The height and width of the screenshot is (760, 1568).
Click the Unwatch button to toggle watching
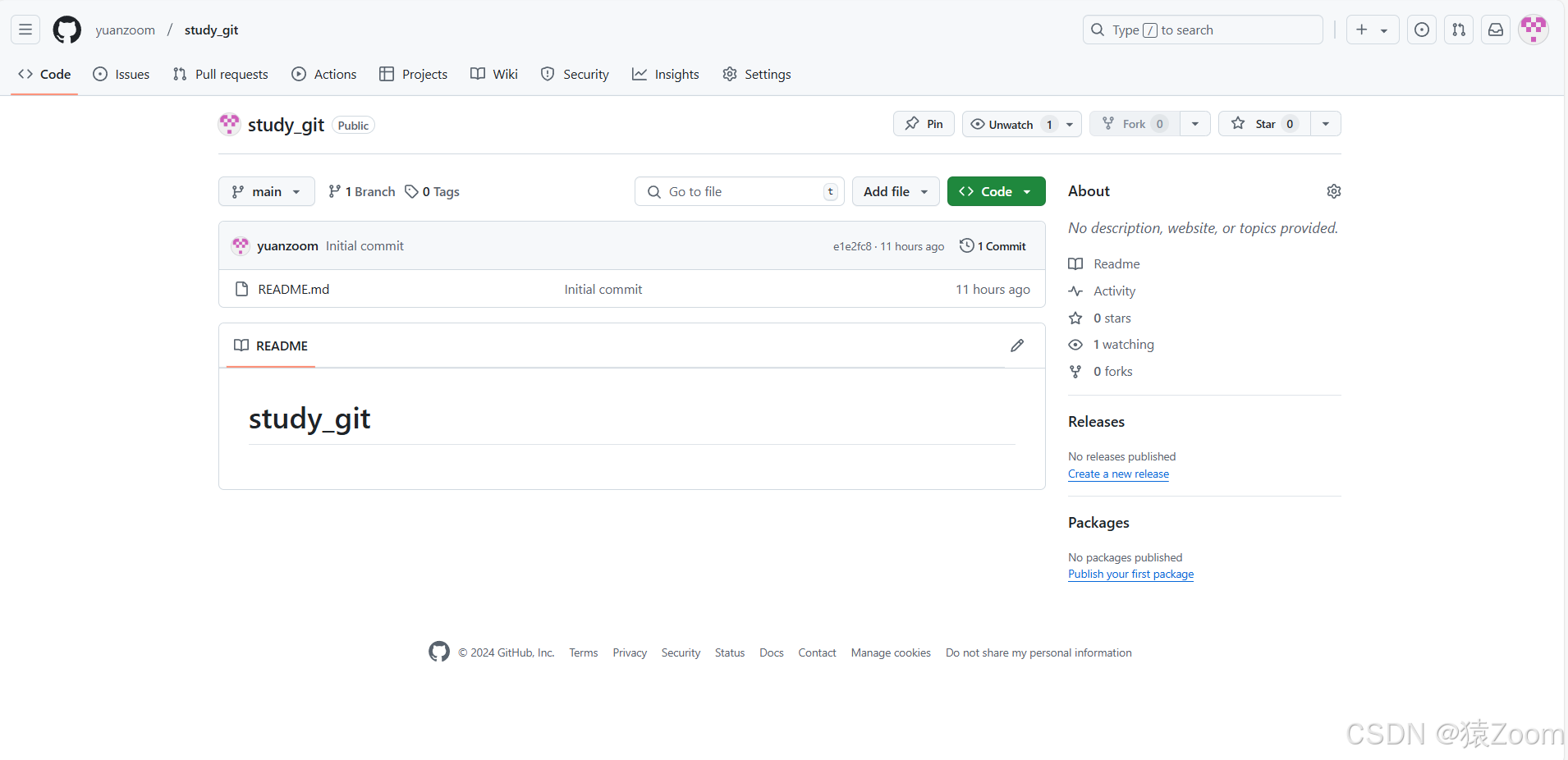1011,124
